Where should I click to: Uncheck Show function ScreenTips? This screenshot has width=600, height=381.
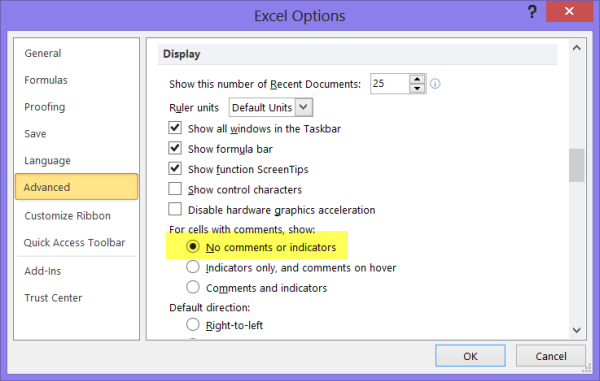(175, 168)
